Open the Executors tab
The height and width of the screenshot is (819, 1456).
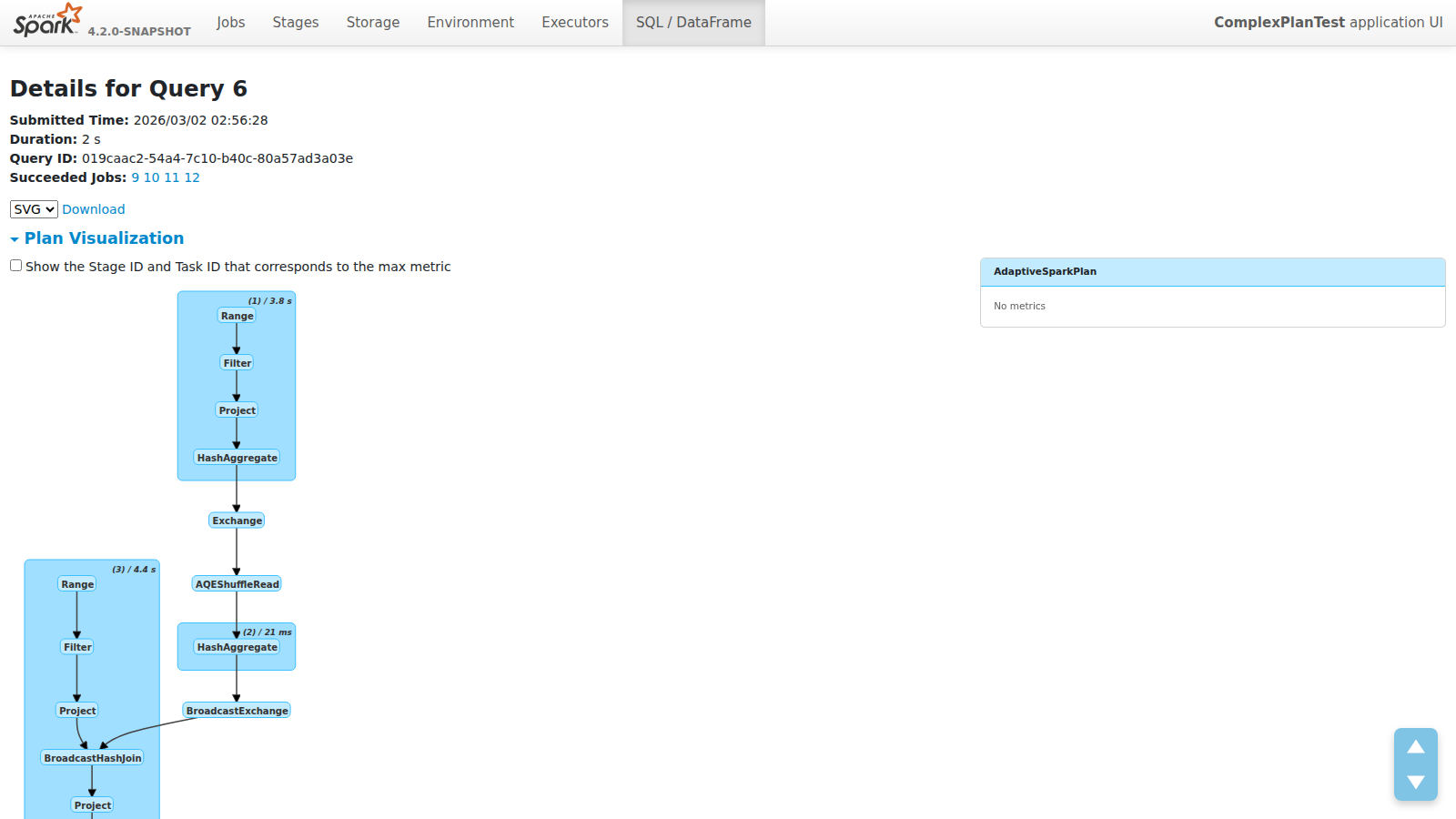tap(575, 22)
